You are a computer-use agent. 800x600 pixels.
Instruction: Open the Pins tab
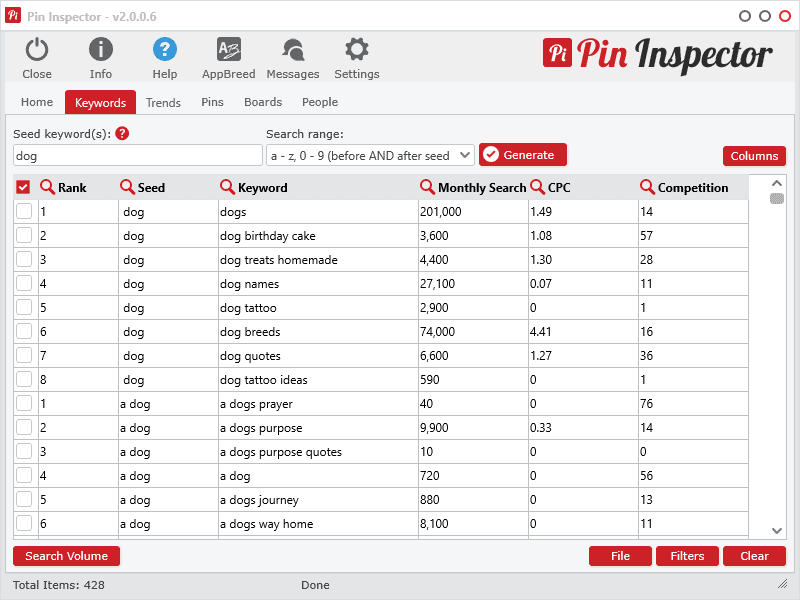pos(212,102)
